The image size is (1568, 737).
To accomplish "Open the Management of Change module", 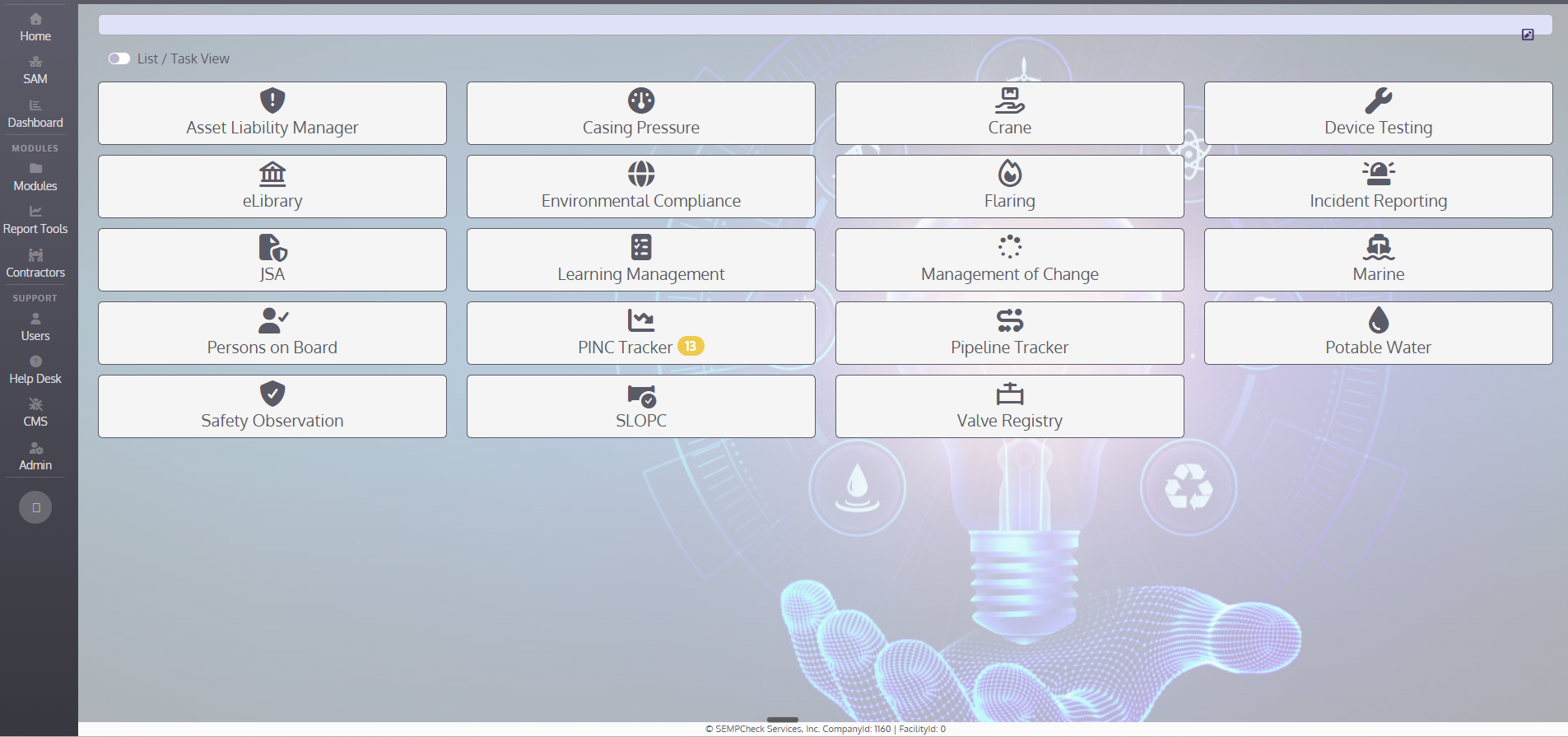I will tap(1010, 260).
